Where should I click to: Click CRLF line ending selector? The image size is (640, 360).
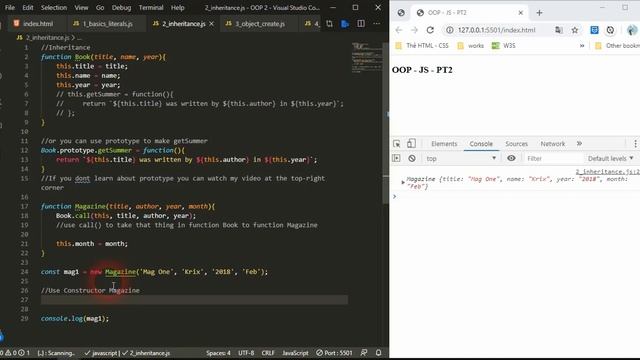[268, 353]
